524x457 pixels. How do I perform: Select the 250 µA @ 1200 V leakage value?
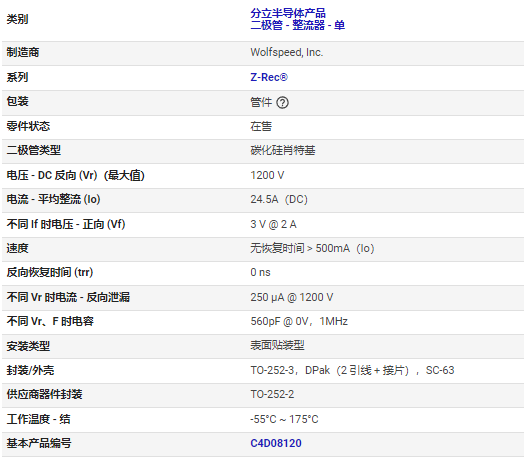291,297
